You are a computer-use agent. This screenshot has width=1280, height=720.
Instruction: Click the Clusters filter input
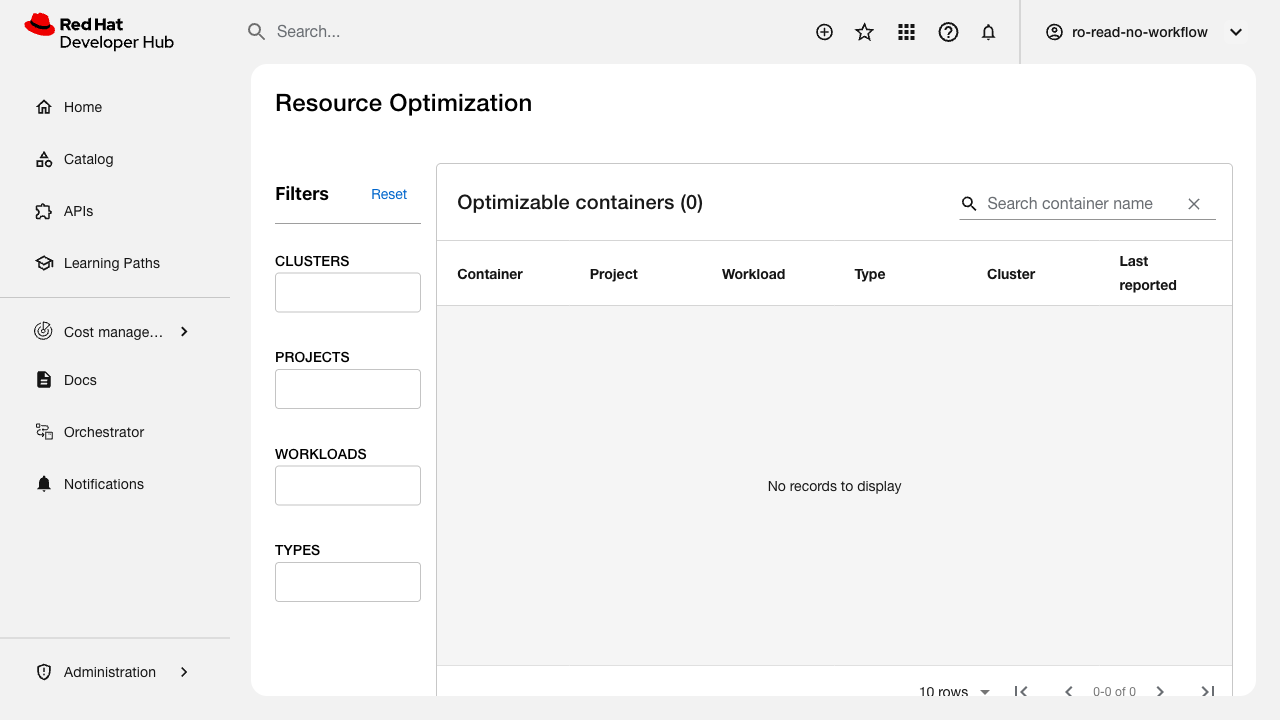click(347, 293)
